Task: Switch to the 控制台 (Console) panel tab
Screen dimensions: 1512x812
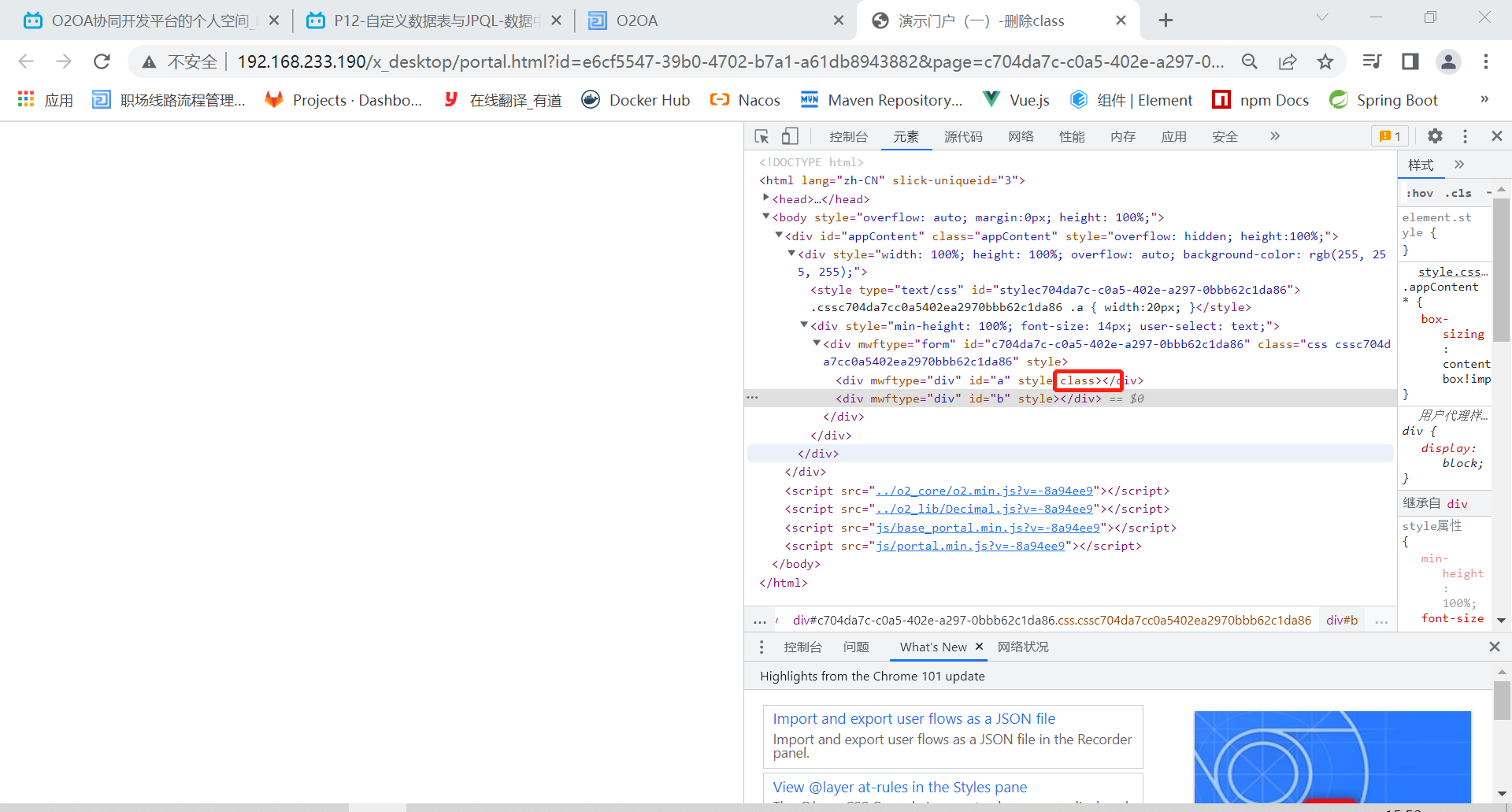Action: [x=848, y=136]
